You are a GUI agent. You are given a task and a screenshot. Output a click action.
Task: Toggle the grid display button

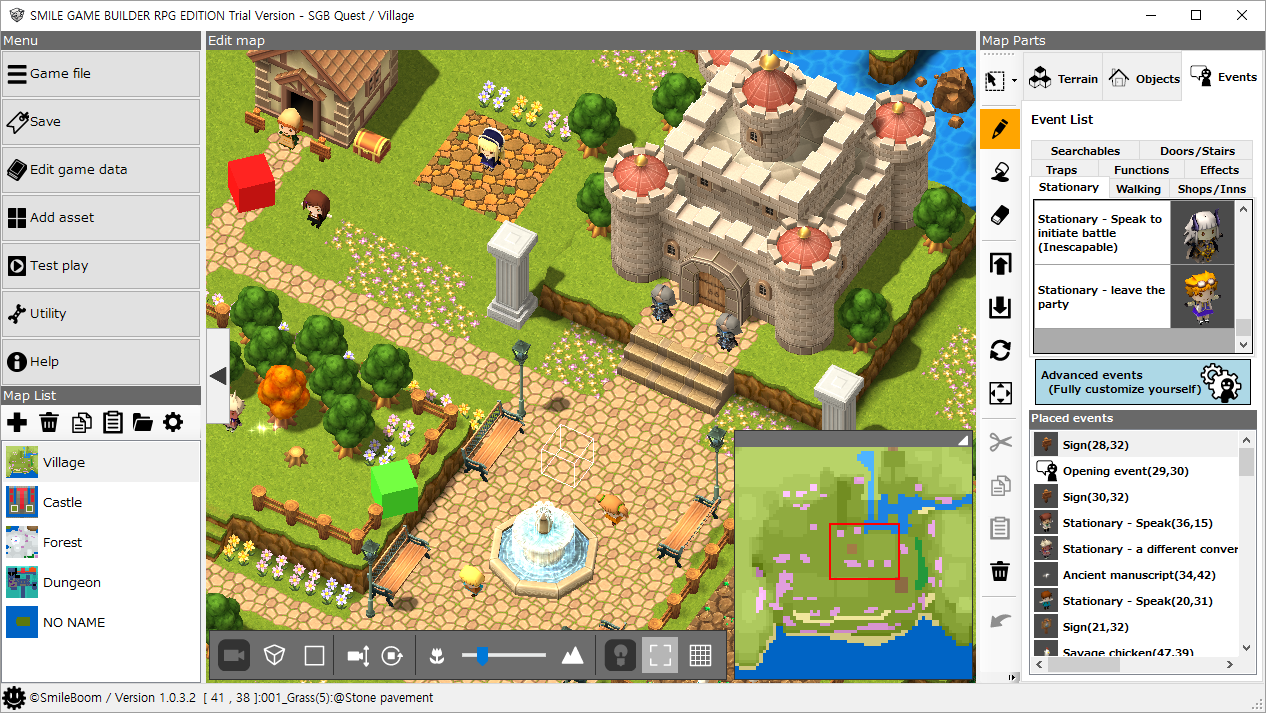(700, 656)
